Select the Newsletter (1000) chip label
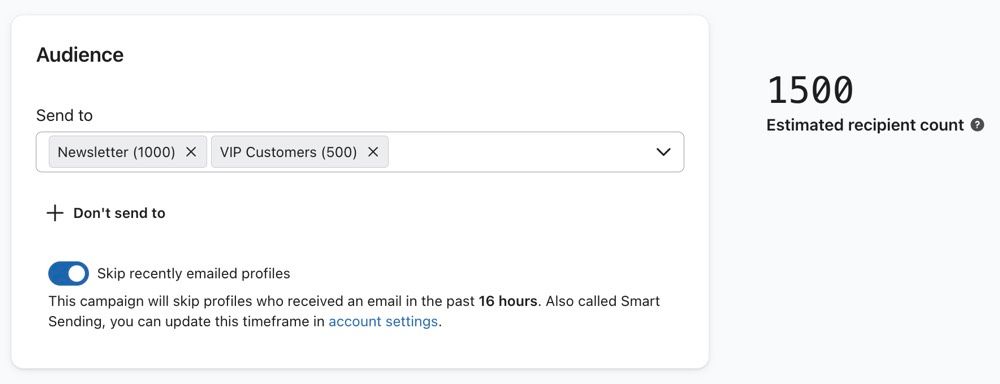 [116, 152]
